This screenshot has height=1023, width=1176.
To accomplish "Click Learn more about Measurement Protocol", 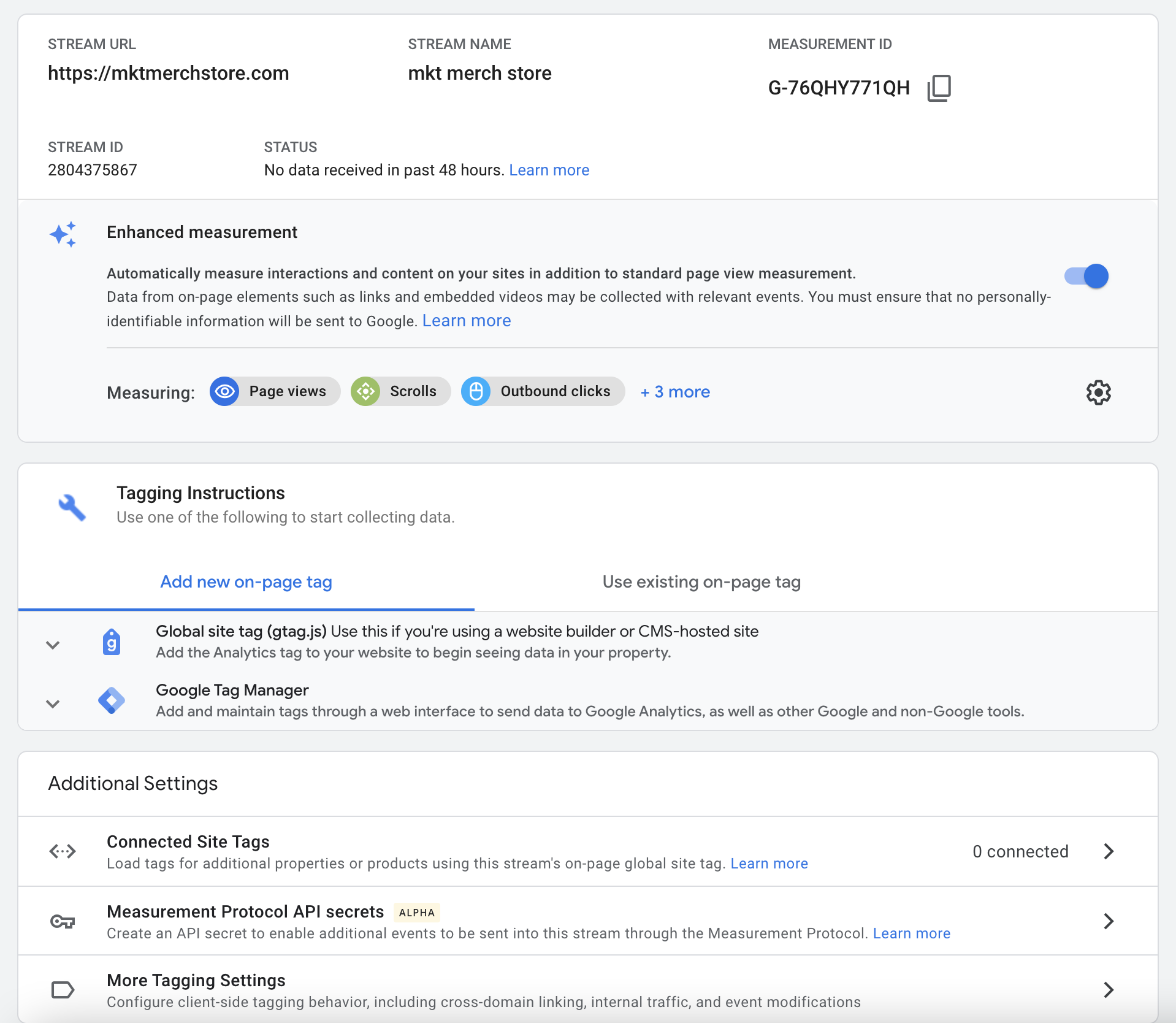I will point(911,933).
